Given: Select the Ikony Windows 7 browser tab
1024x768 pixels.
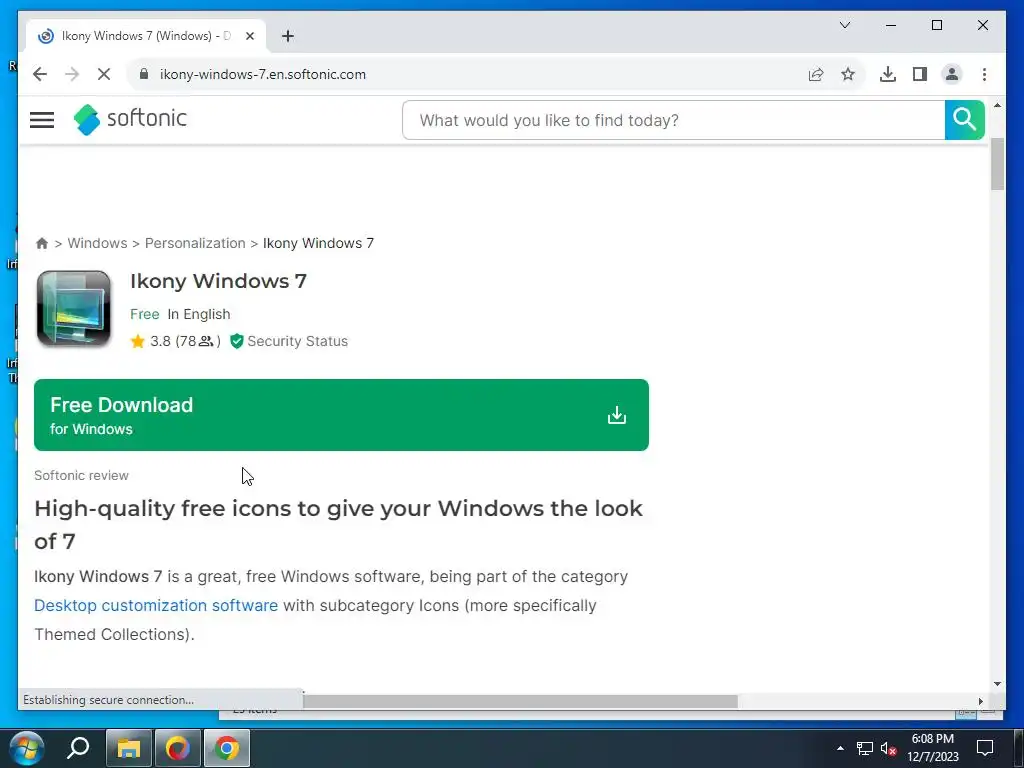Looking at the screenshot, I should [146, 36].
